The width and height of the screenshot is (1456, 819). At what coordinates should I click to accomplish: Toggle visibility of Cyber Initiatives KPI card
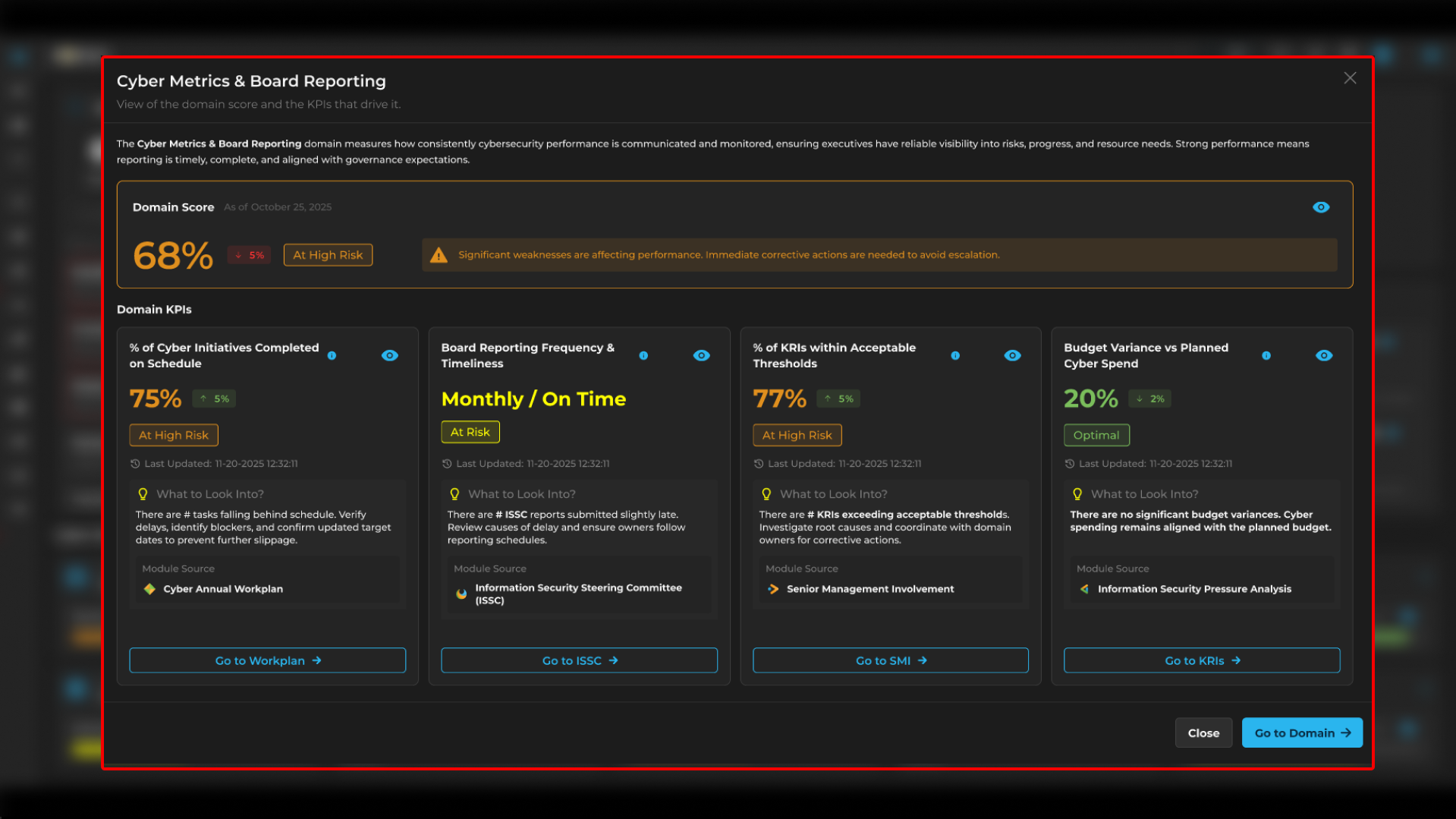(390, 355)
